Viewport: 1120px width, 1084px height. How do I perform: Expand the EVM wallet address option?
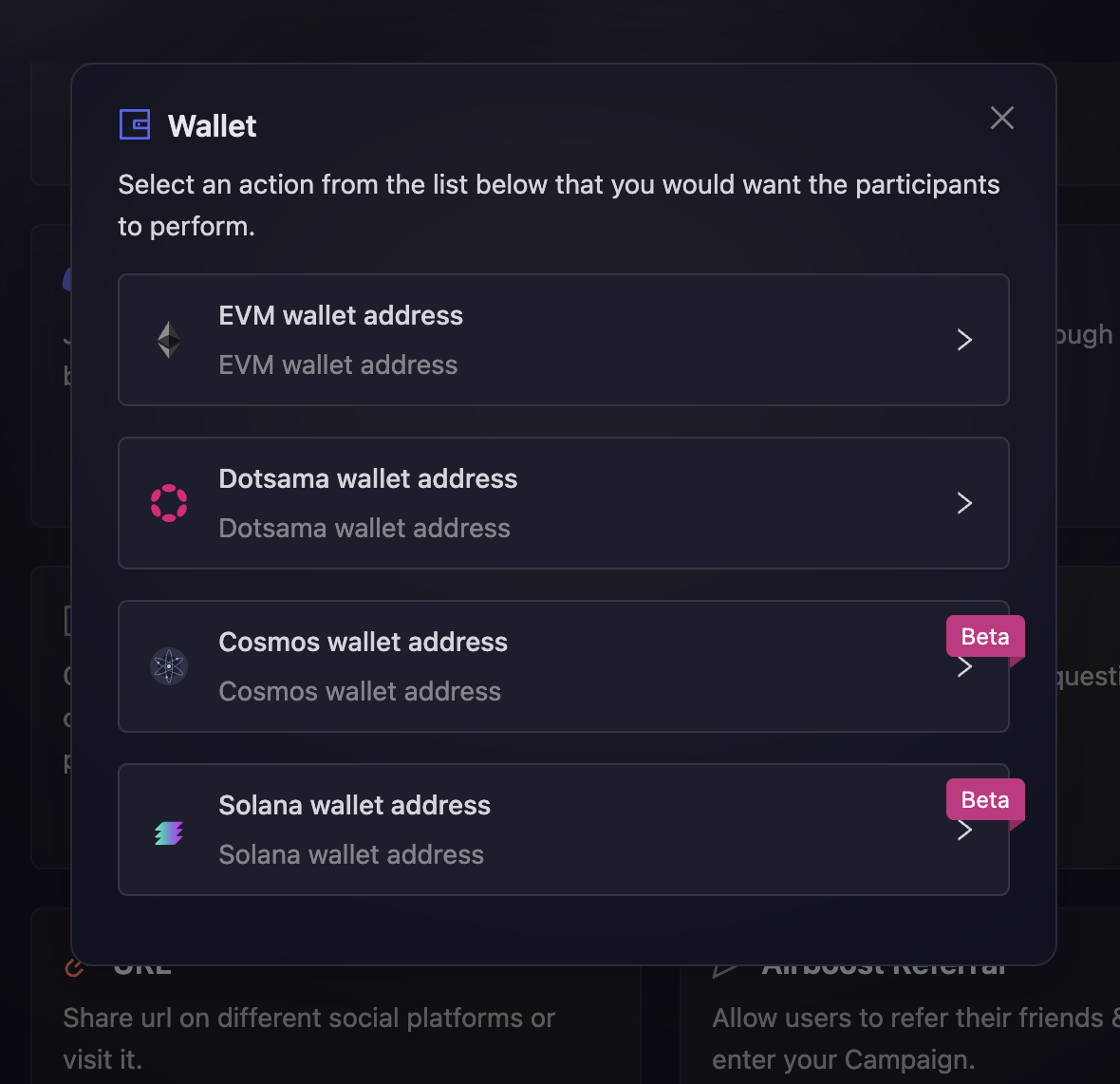coord(964,340)
